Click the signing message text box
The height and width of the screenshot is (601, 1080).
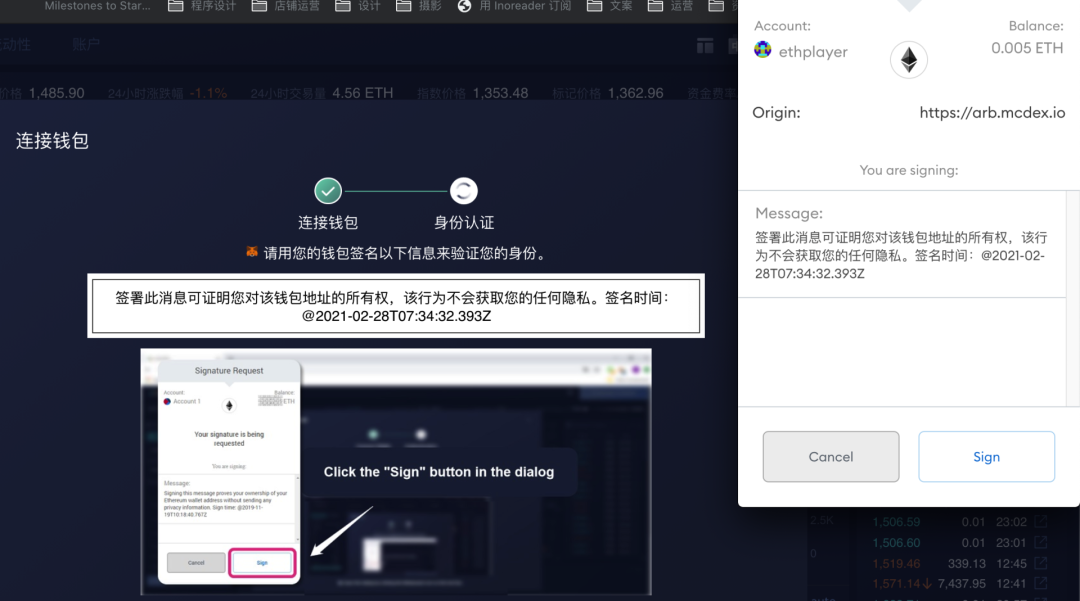pos(396,306)
